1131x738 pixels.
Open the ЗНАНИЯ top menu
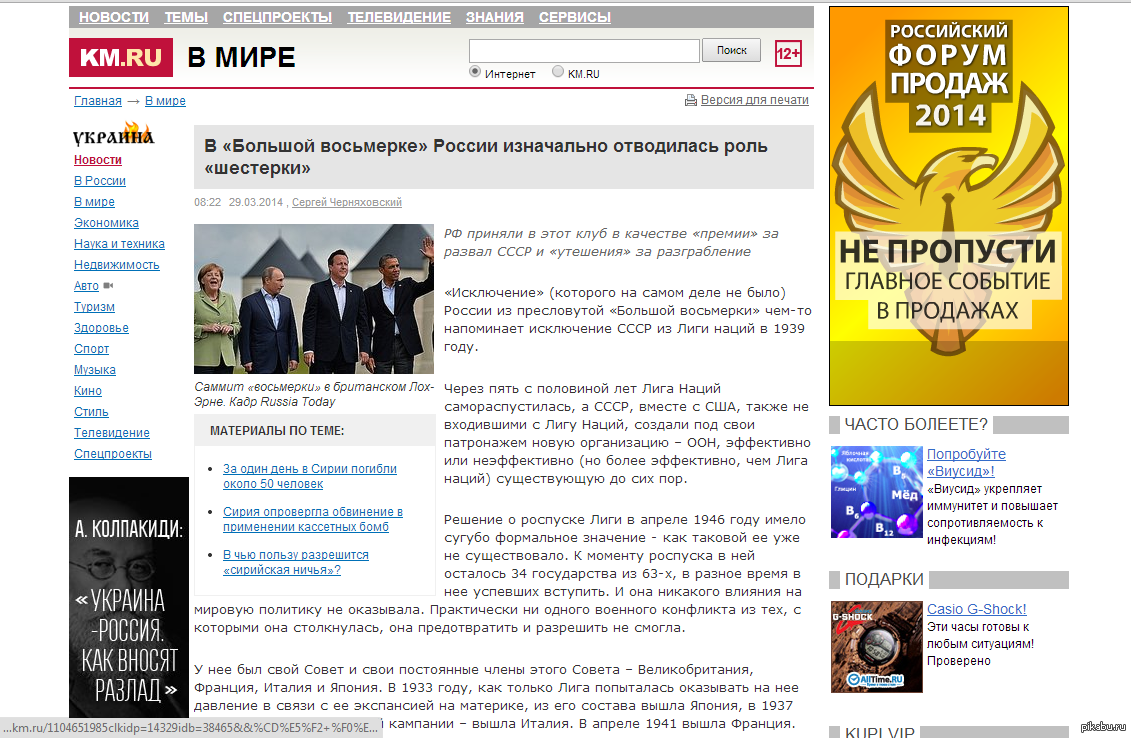[495, 17]
